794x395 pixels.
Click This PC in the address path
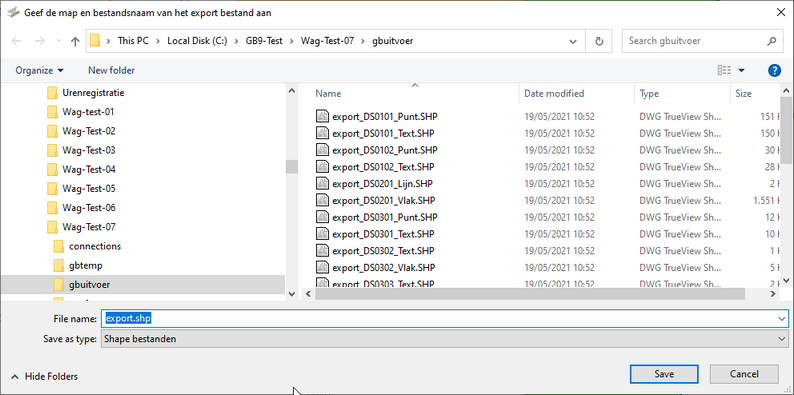133,41
